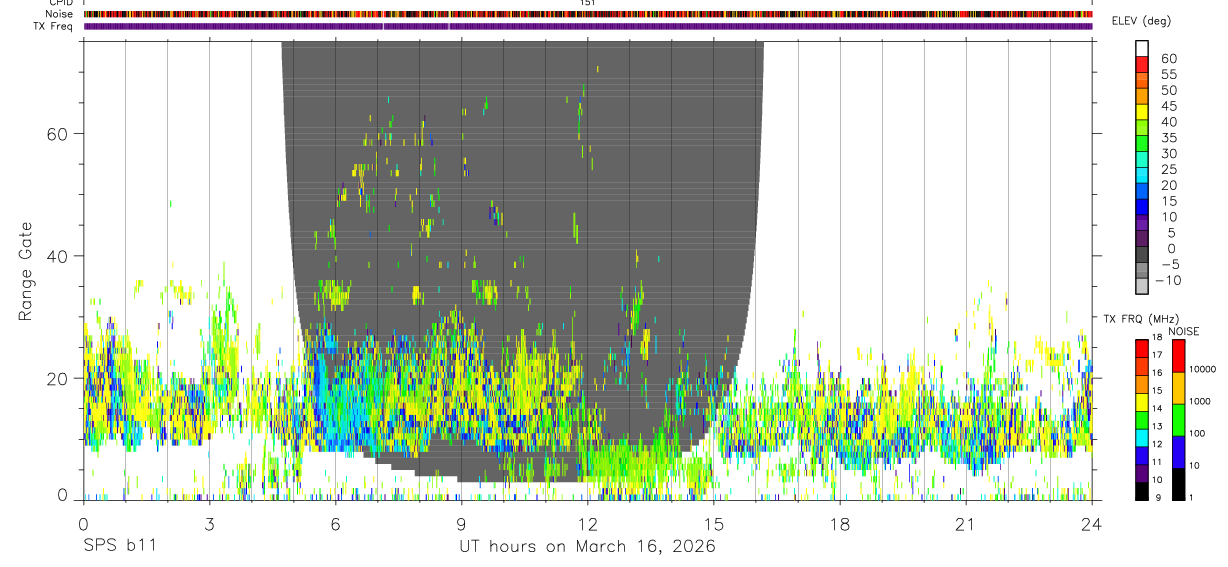The image size is (1228, 567).
Task: Click the purple TX Freq strip above the plot
Action: coord(588,26)
